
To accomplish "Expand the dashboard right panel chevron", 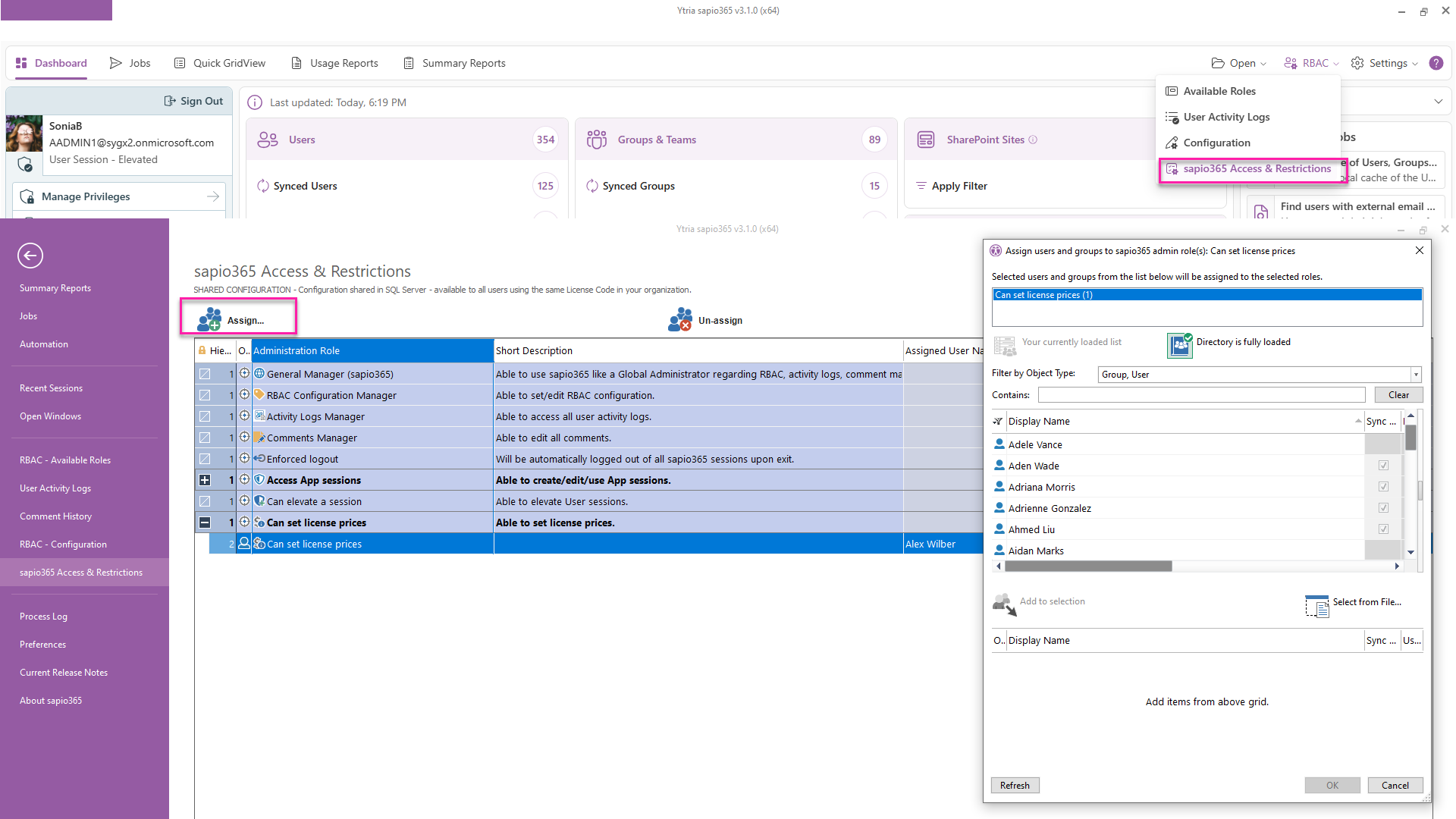I will coord(1439,102).
